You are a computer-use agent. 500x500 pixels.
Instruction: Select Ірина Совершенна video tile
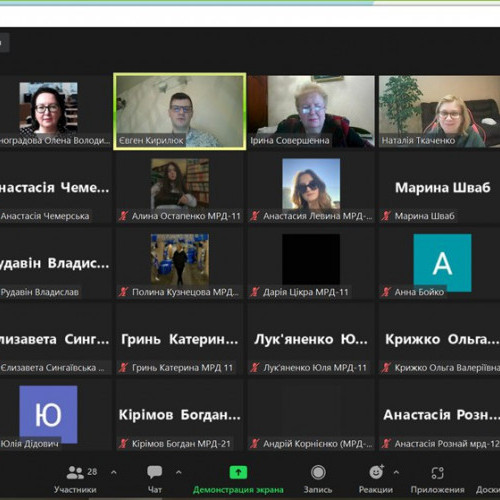(x=311, y=111)
